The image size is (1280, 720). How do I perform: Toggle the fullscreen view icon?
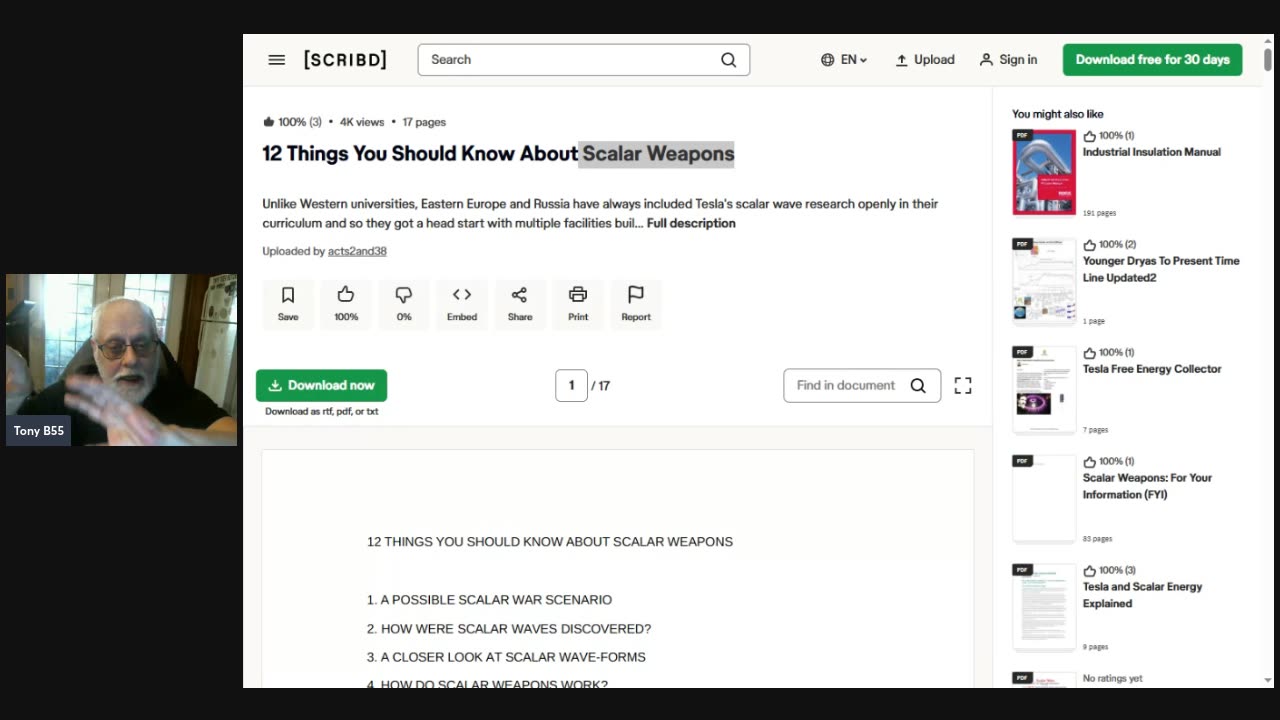click(x=963, y=385)
